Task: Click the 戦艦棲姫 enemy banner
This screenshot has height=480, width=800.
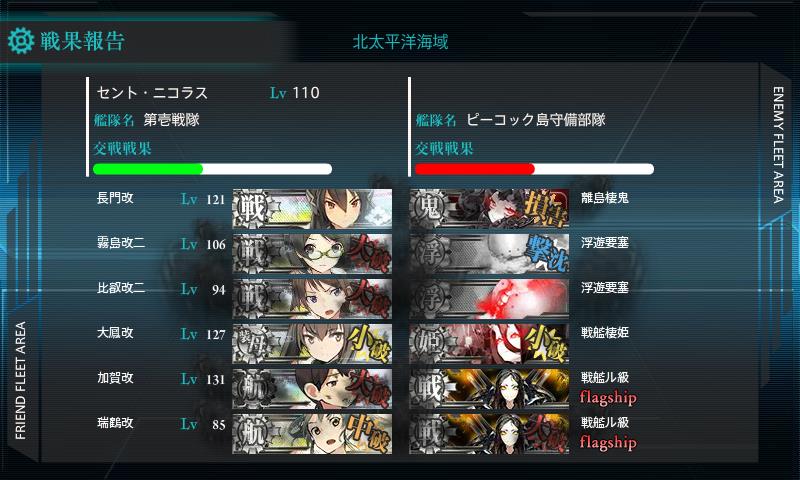Action: click(x=489, y=343)
